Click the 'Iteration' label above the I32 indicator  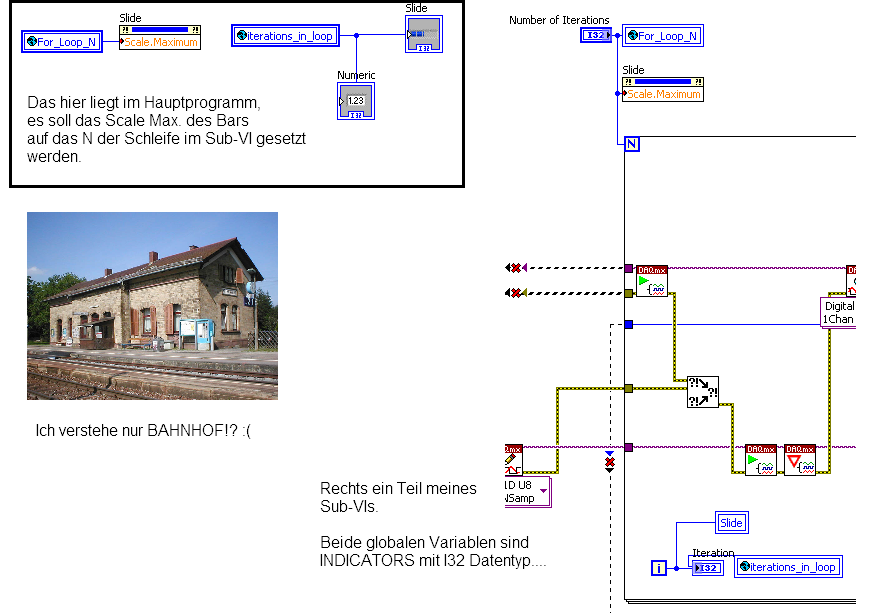coord(713,553)
